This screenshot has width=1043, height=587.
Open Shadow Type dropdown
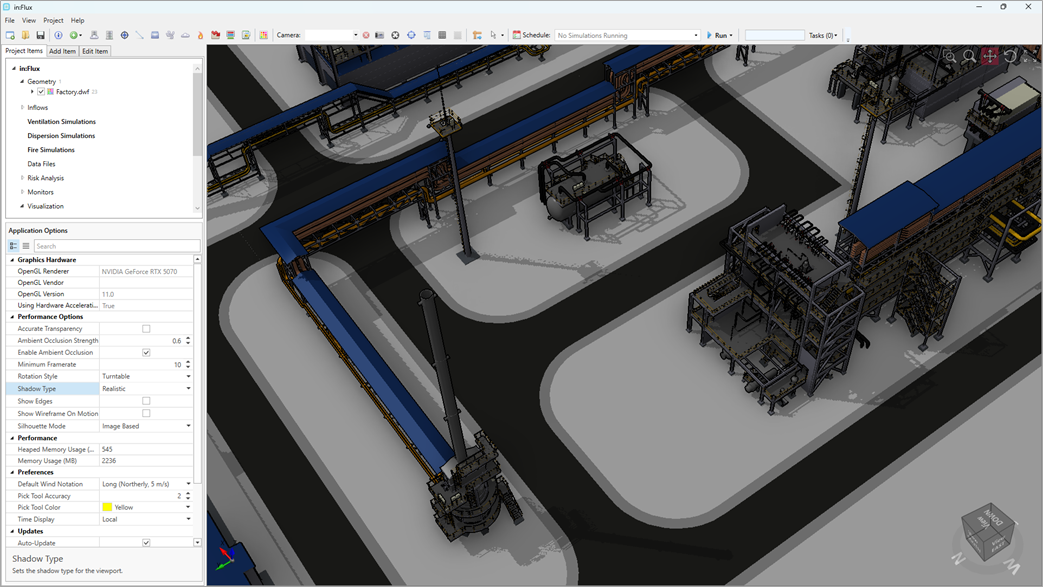coord(188,389)
